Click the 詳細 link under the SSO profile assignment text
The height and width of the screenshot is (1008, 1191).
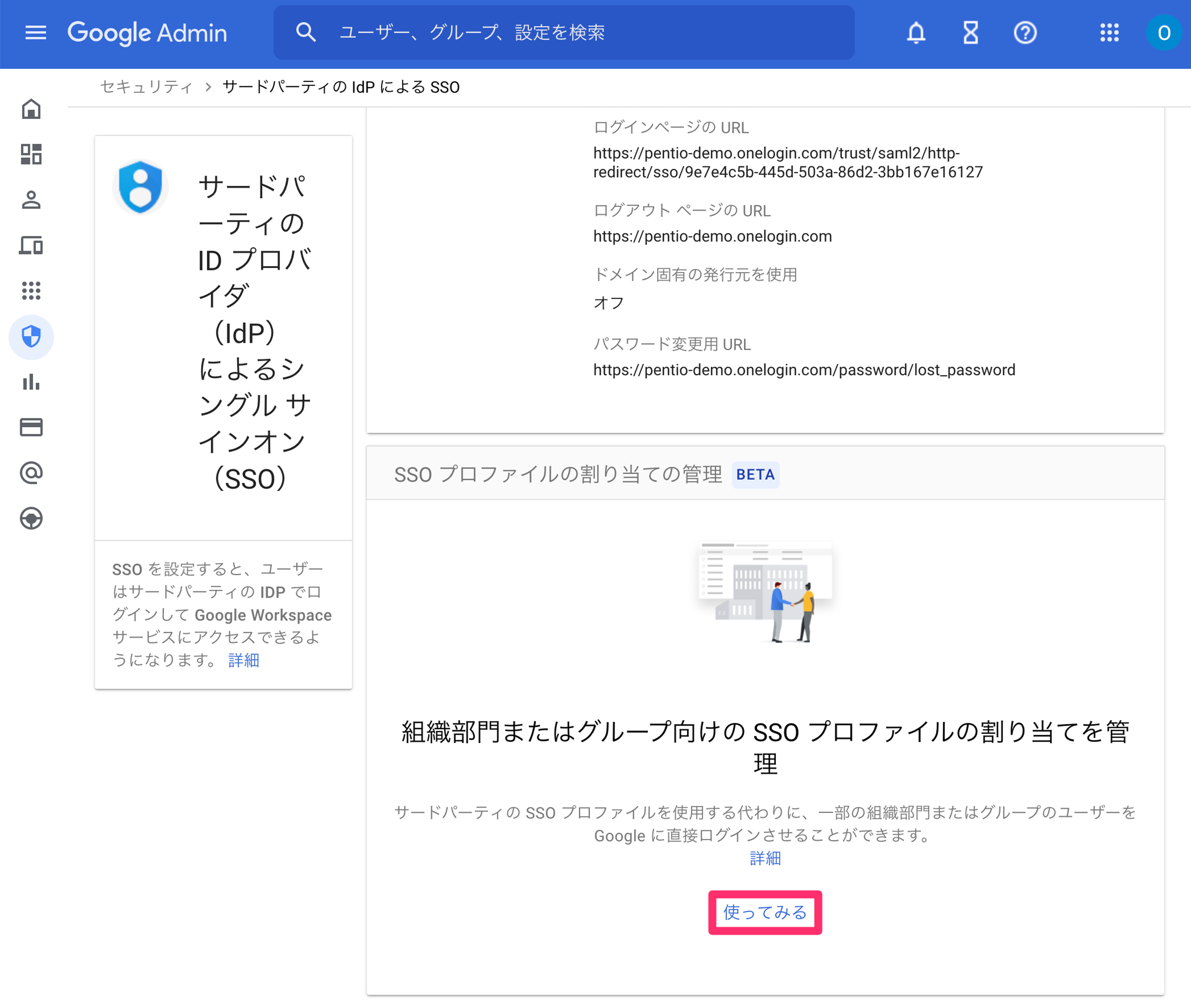point(765,858)
